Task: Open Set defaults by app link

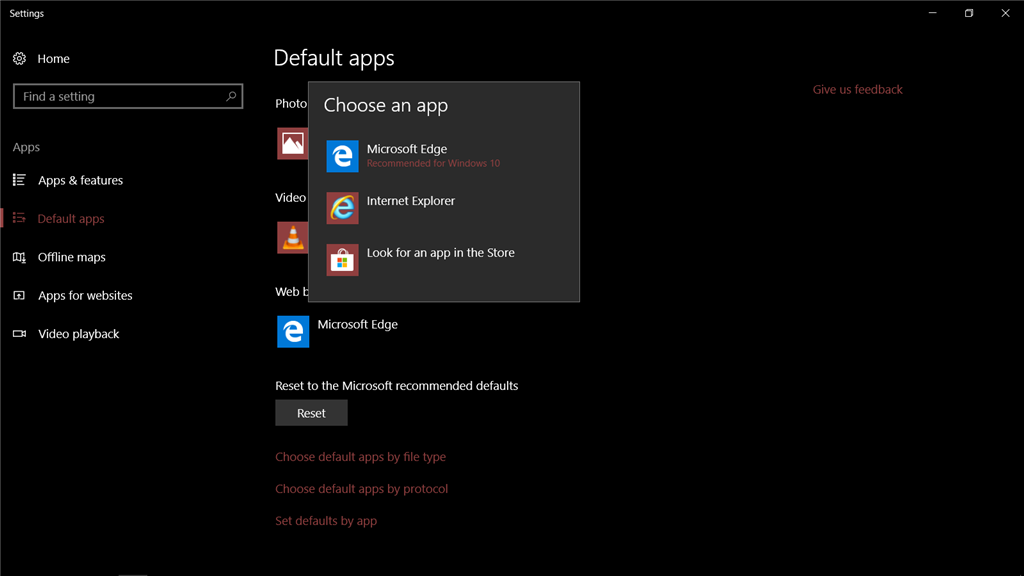Action: (x=326, y=520)
